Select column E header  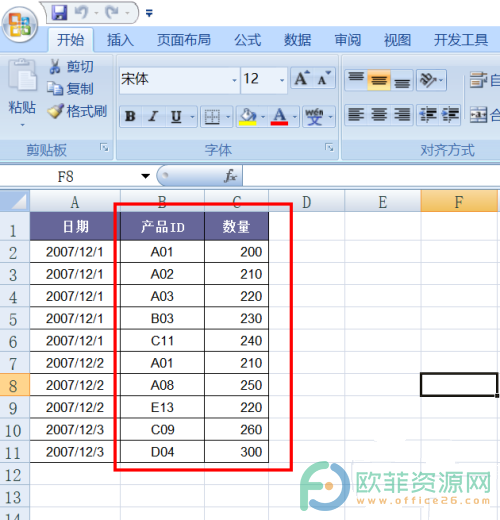click(383, 201)
